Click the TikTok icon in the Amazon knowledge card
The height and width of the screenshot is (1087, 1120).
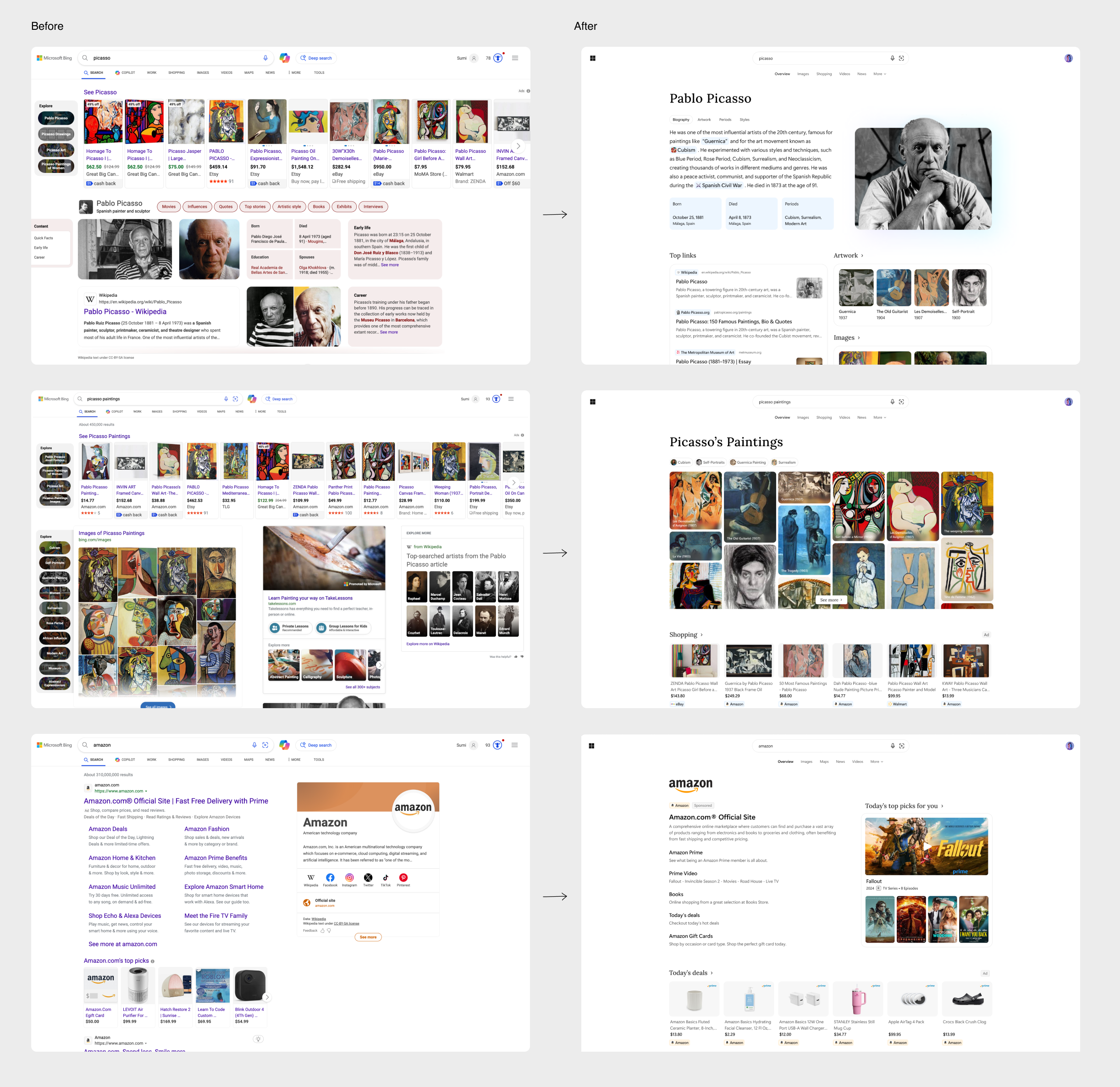[x=386, y=878]
